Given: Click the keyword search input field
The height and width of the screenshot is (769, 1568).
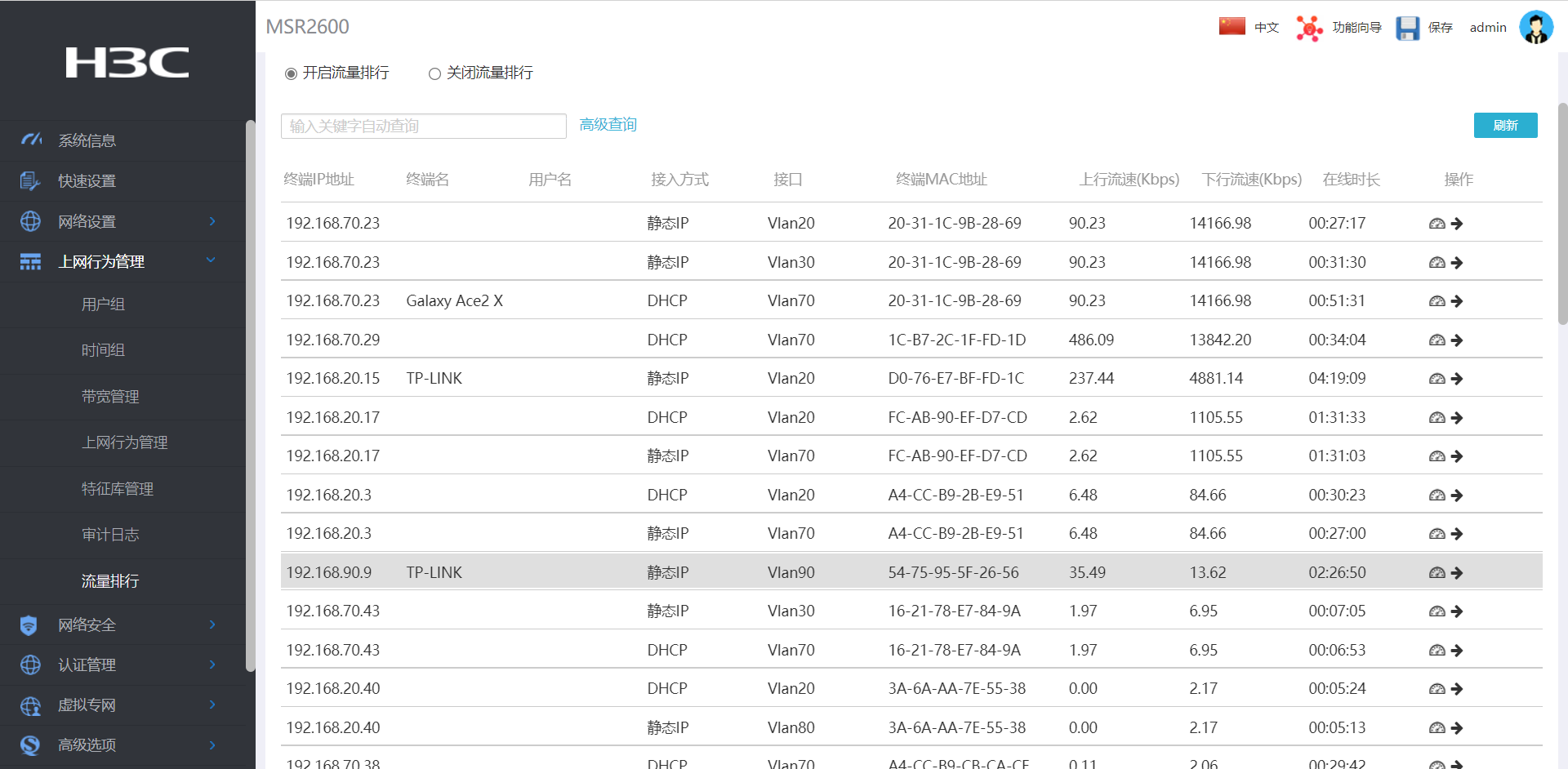Looking at the screenshot, I should tap(423, 126).
